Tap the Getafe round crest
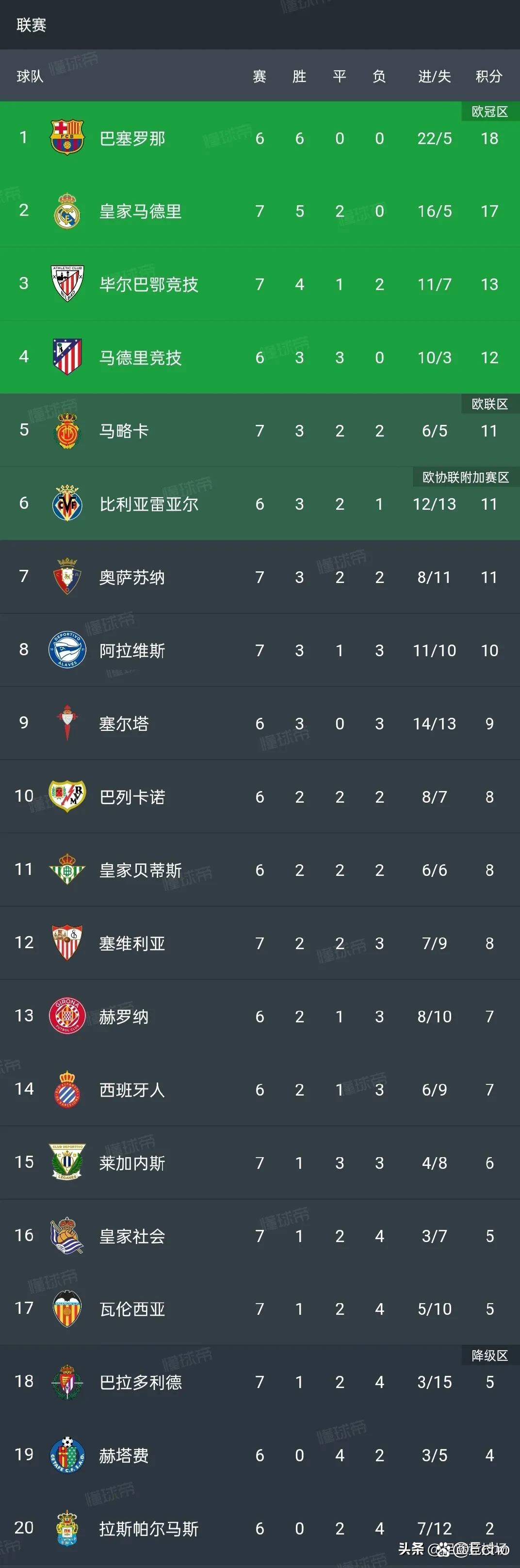Screen dimensions: 520x1568 pyautogui.click(x=66, y=1455)
